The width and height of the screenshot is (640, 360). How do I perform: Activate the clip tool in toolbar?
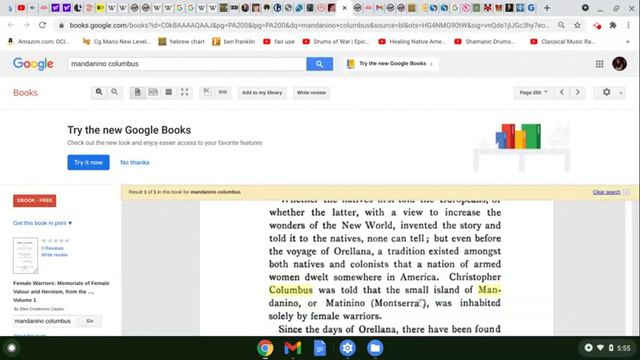point(207,92)
